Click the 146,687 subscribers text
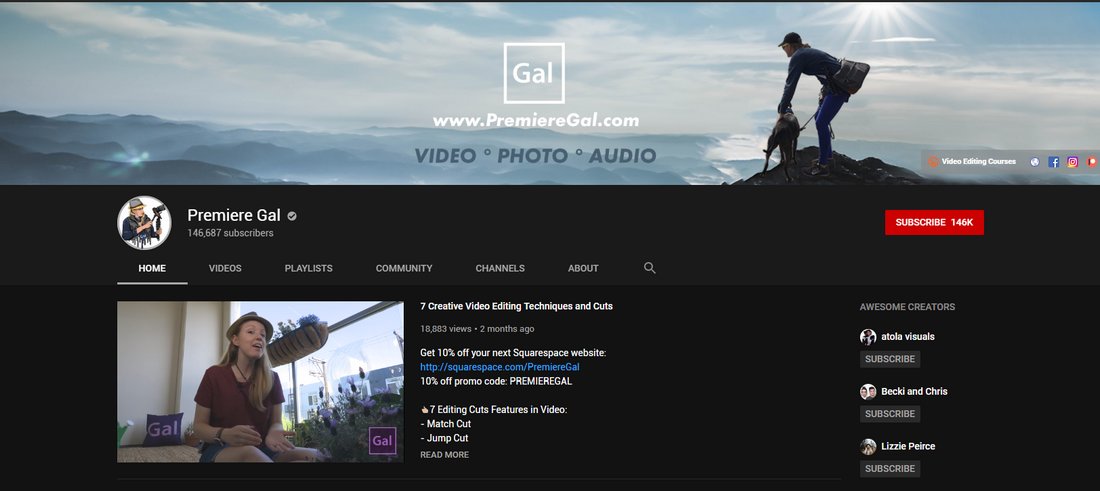Screen dimensions: 1100x491 click(230, 233)
